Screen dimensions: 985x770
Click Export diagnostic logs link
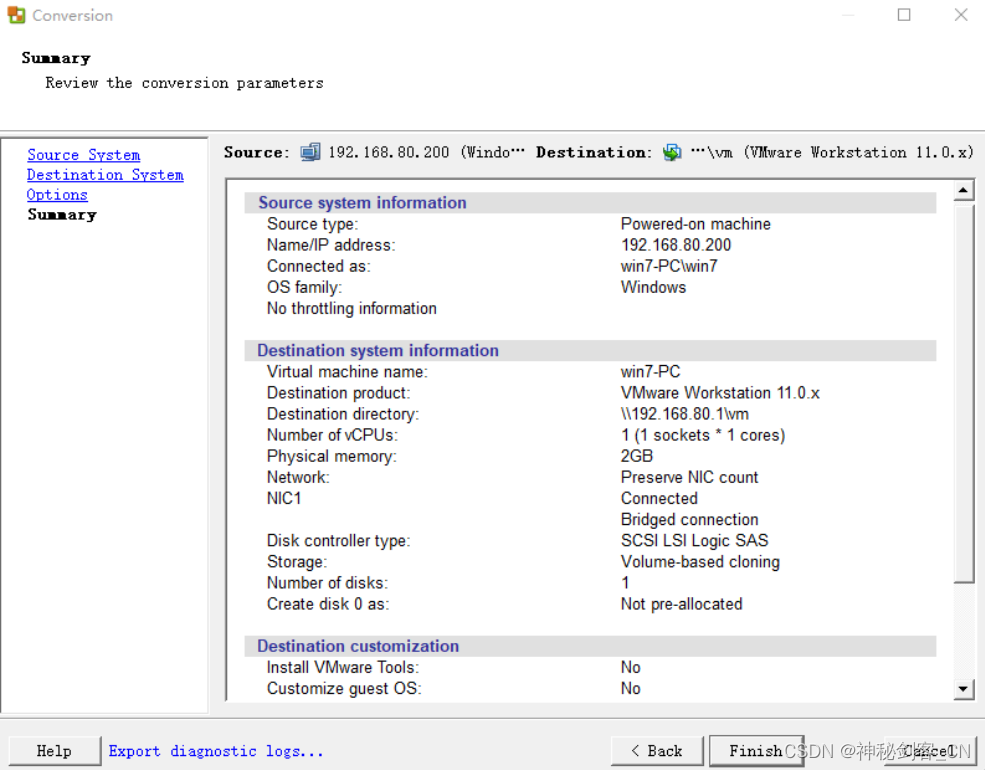tap(216, 751)
